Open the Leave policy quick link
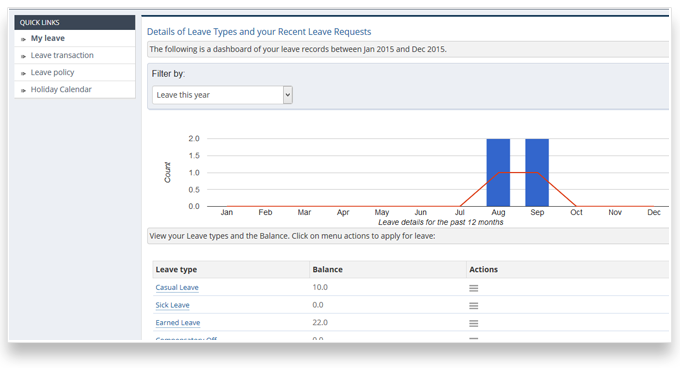 click(x=52, y=72)
